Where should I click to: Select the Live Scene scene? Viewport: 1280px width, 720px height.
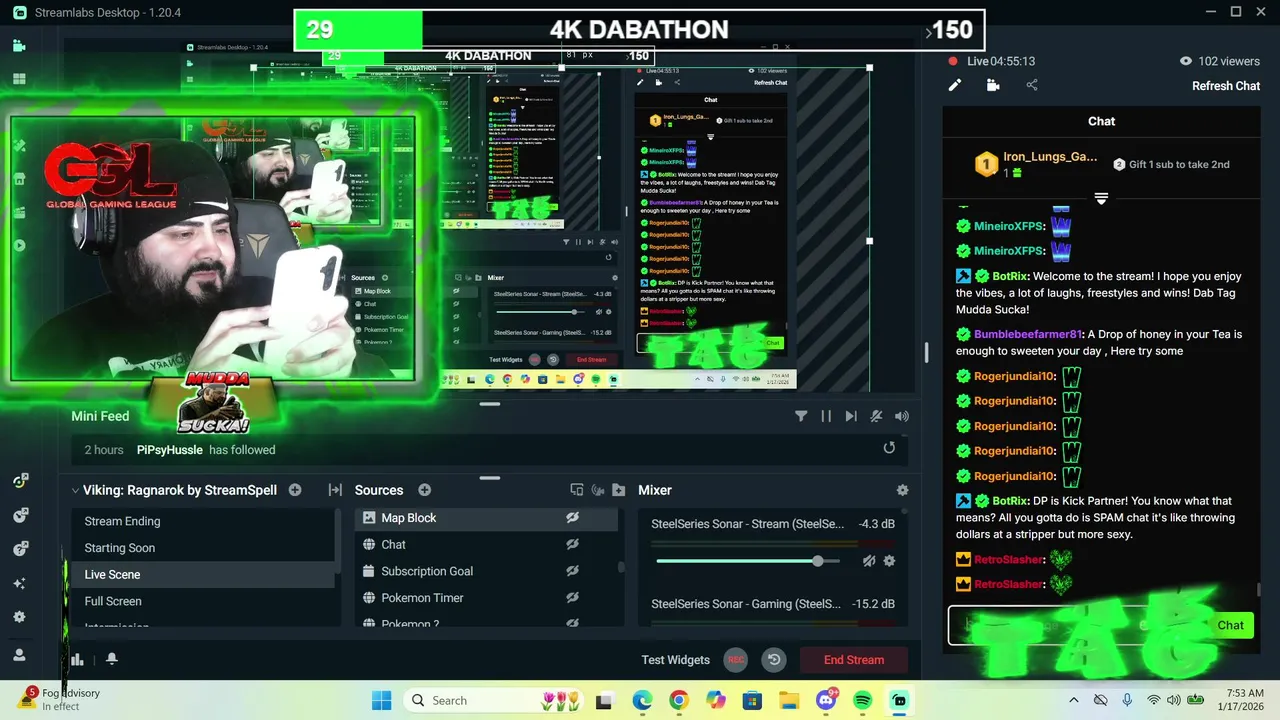click(202, 574)
